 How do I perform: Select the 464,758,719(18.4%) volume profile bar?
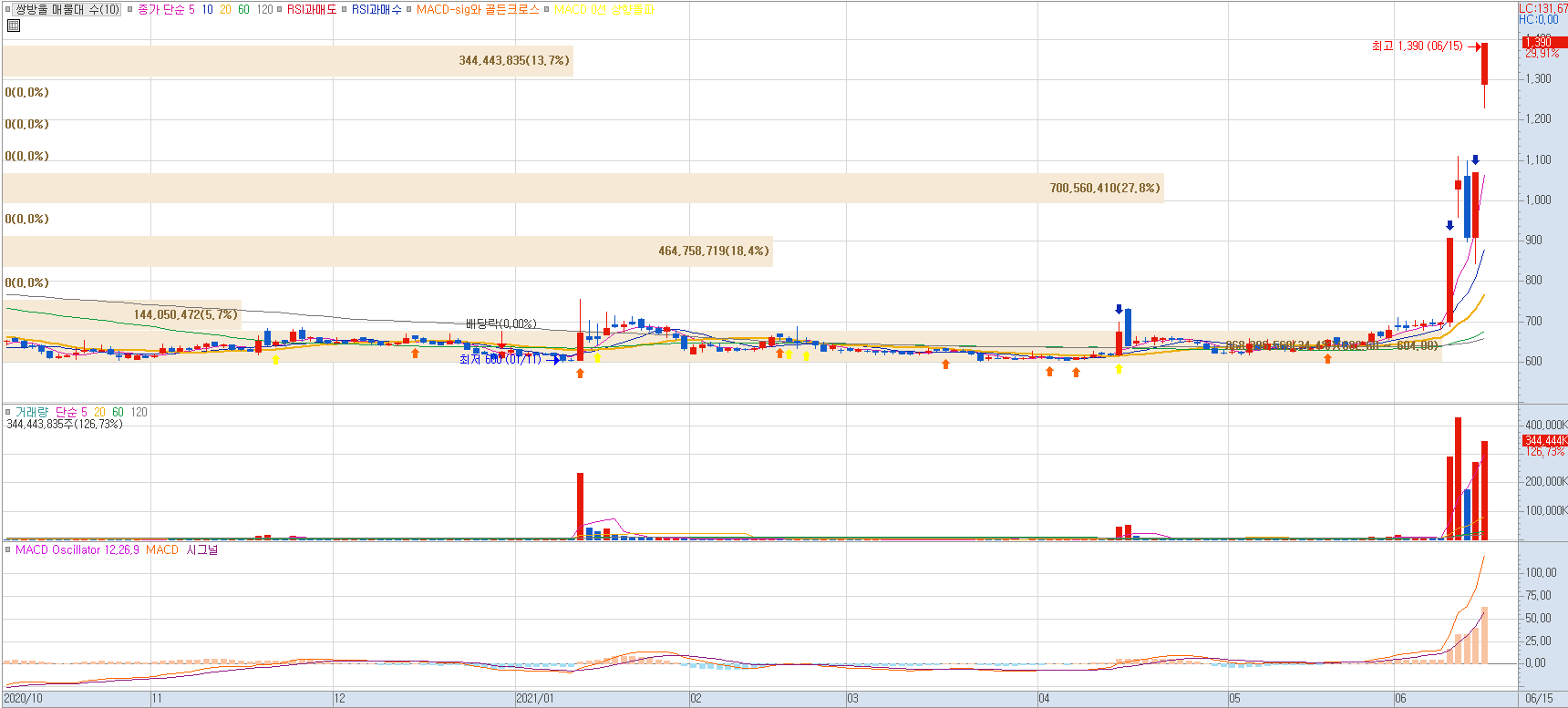387,251
